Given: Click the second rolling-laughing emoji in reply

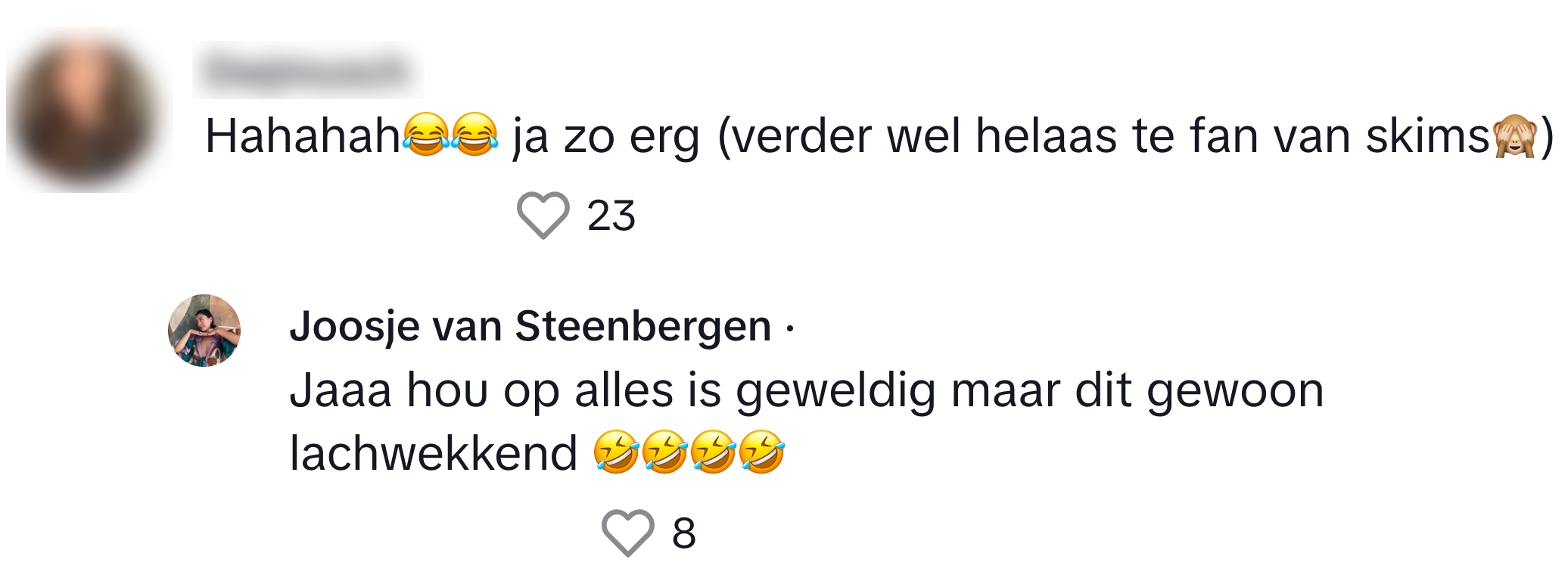Looking at the screenshot, I should 664,452.
